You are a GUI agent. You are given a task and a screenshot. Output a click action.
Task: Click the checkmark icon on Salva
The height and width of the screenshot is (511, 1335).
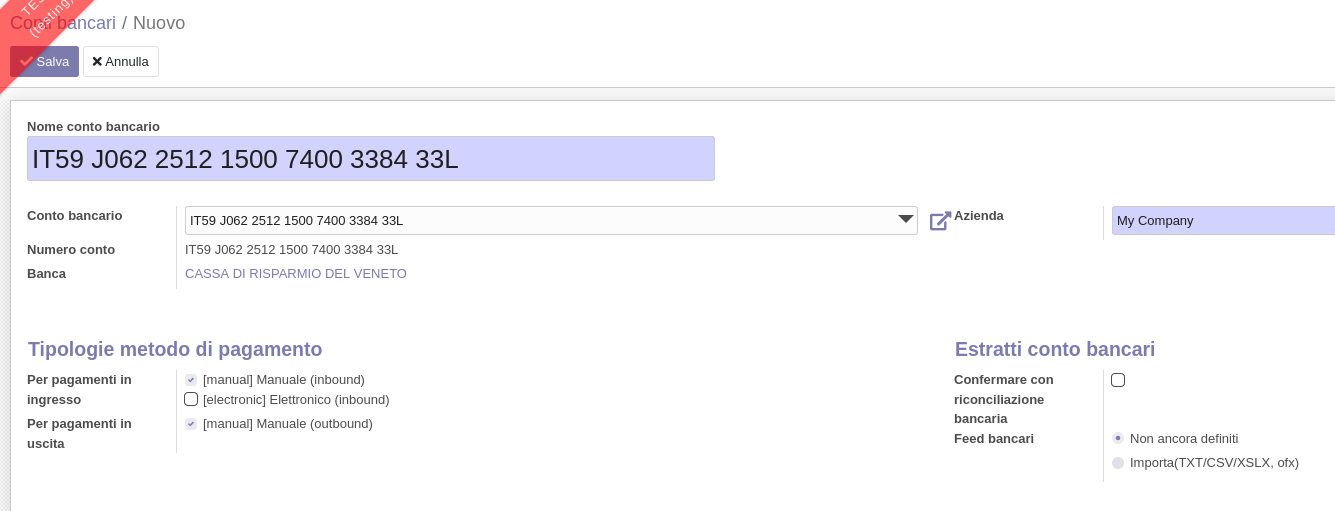(x=26, y=61)
